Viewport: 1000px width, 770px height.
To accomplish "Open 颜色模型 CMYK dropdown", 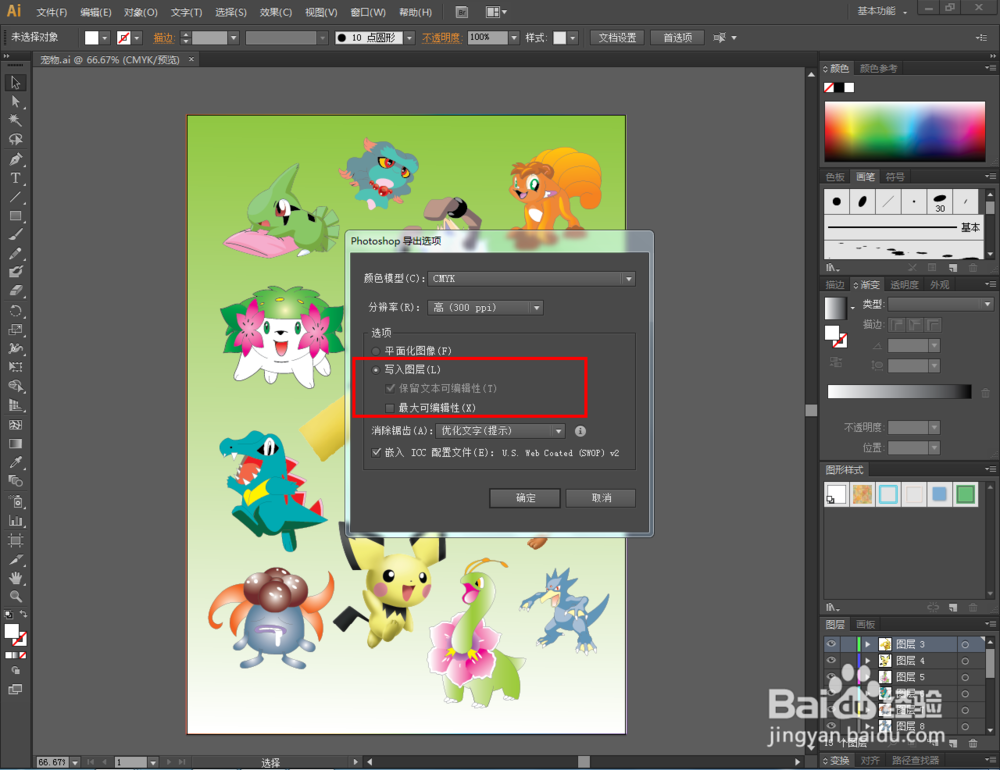I will coord(531,279).
